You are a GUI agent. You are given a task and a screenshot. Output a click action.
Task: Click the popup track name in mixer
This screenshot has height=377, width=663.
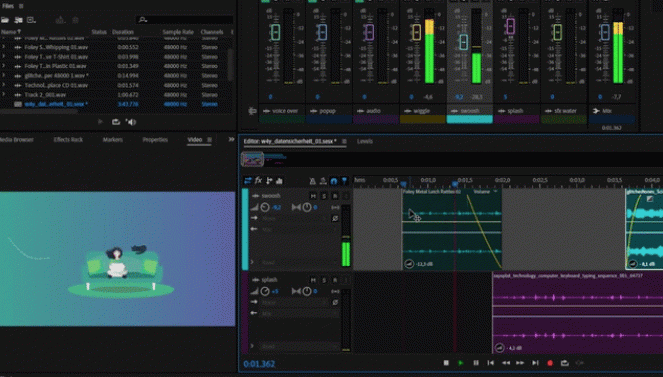pyautogui.click(x=327, y=111)
